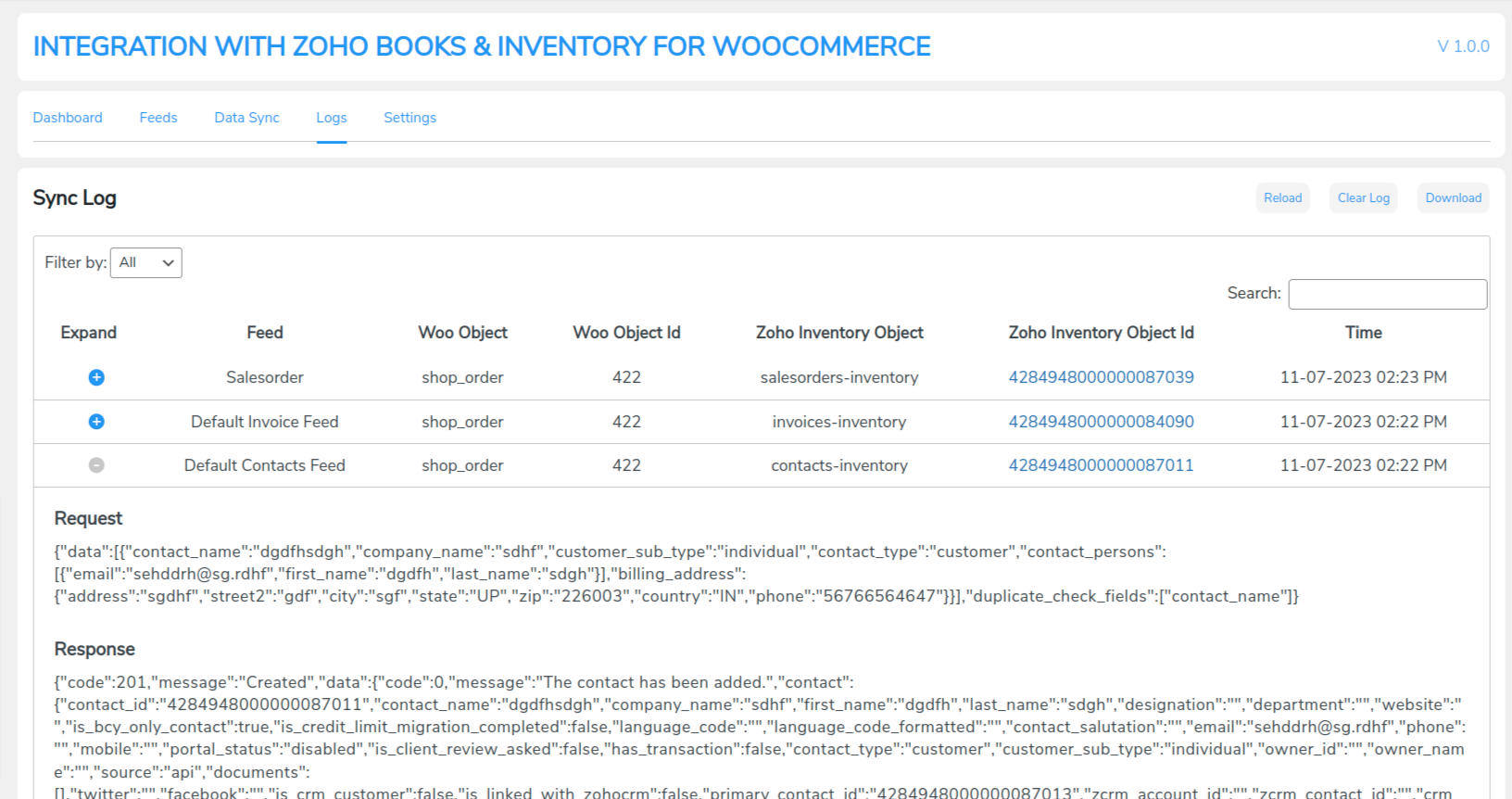Collapse the Default Contacts Feed row
Screen dimensions: 1512x799
tap(96, 465)
